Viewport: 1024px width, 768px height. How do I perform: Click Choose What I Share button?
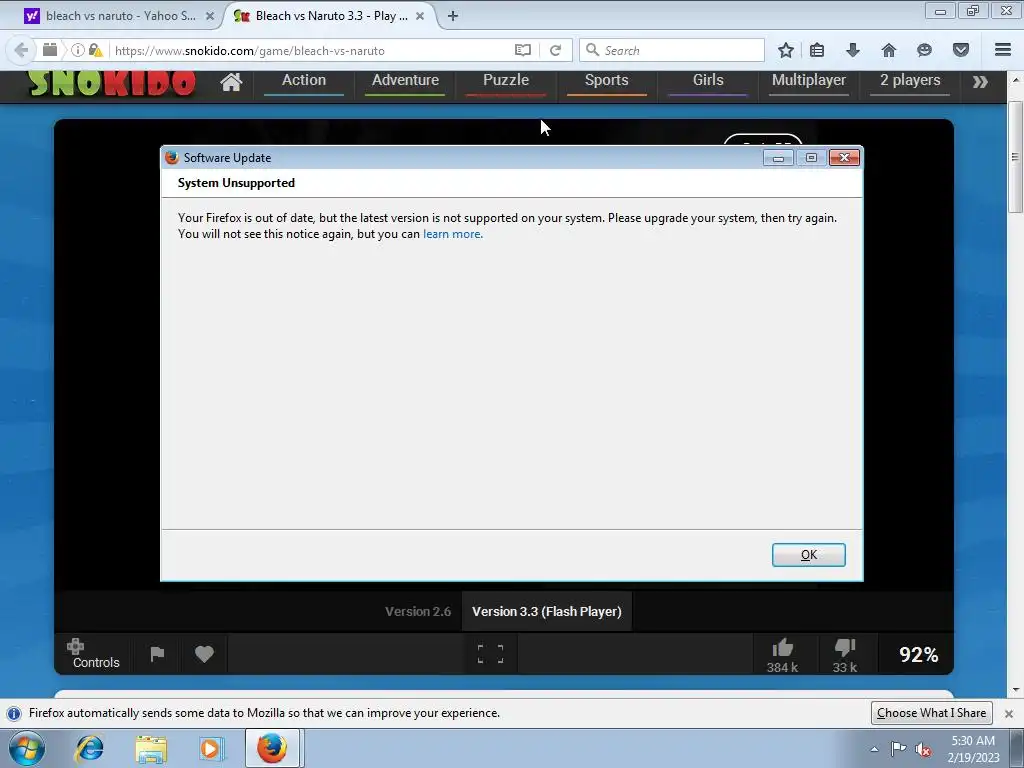pyautogui.click(x=931, y=712)
